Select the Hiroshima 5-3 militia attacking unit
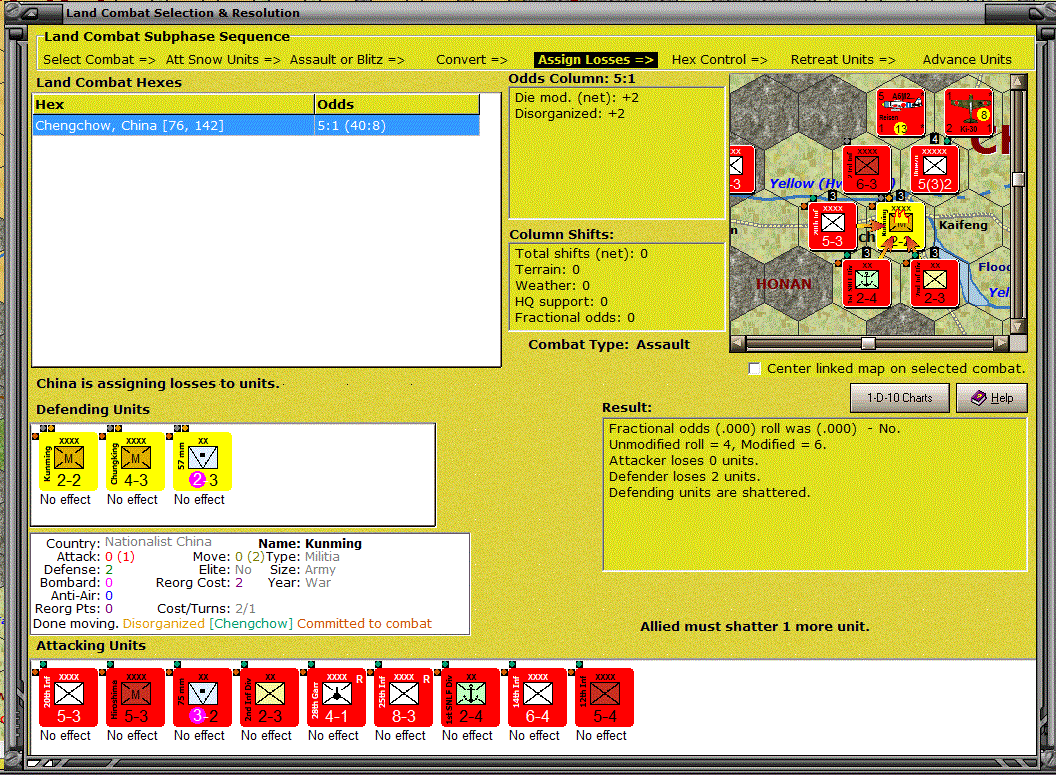The width and height of the screenshot is (1056, 775). click(x=135, y=698)
